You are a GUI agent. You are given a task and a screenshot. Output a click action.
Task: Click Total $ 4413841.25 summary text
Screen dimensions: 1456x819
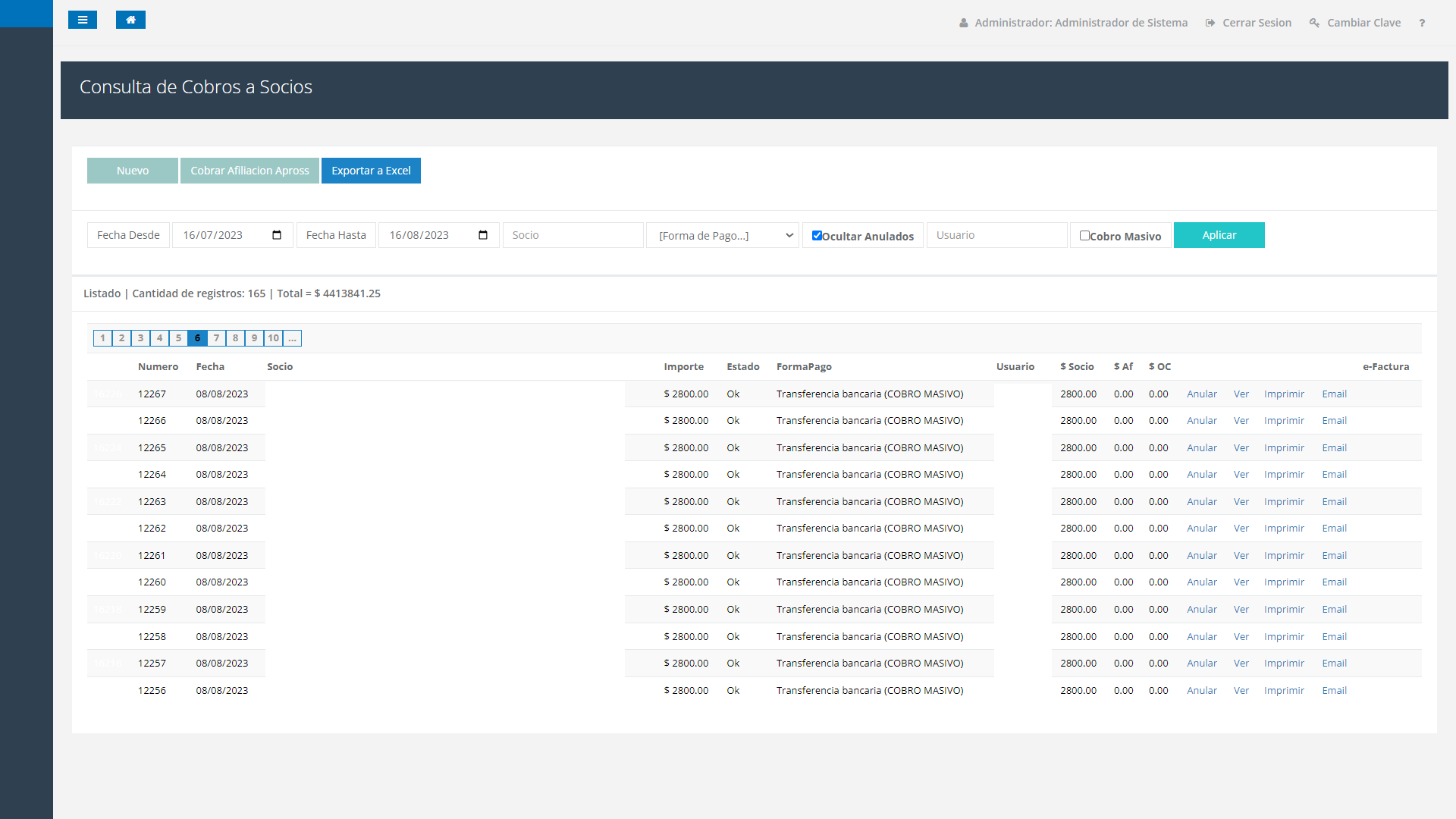[328, 293]
